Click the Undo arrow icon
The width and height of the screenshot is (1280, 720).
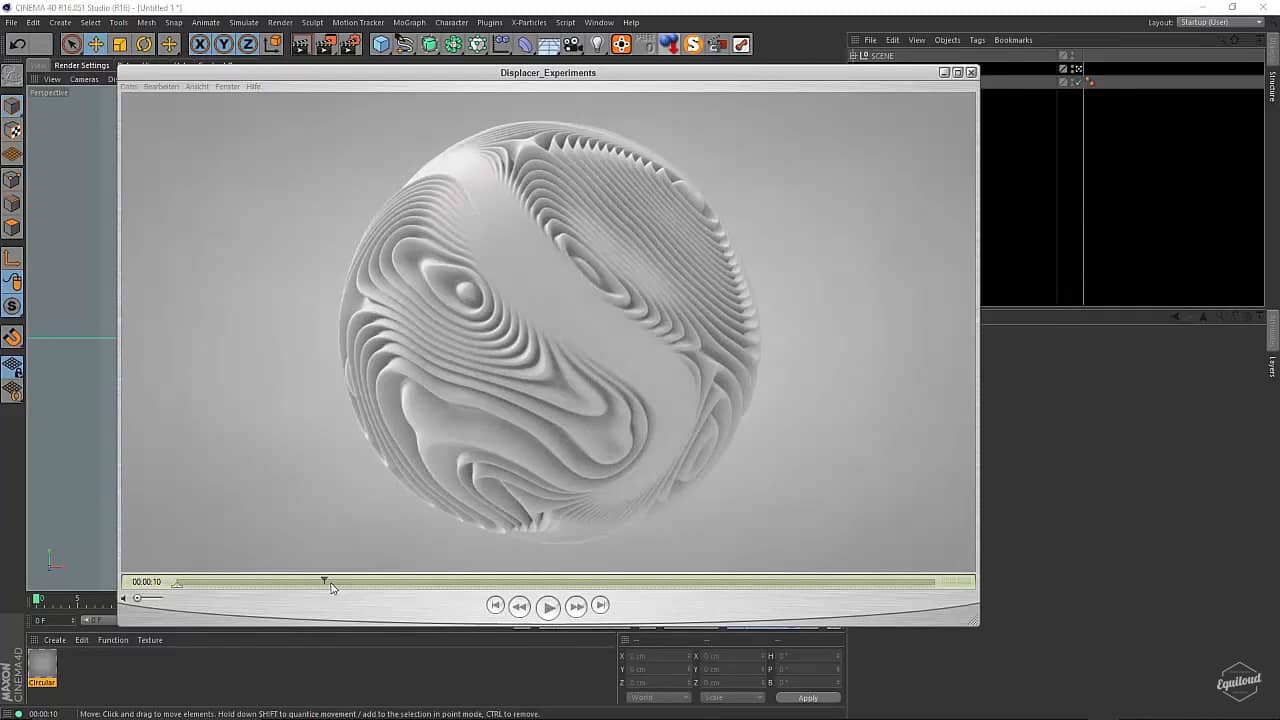pos(17,44)
